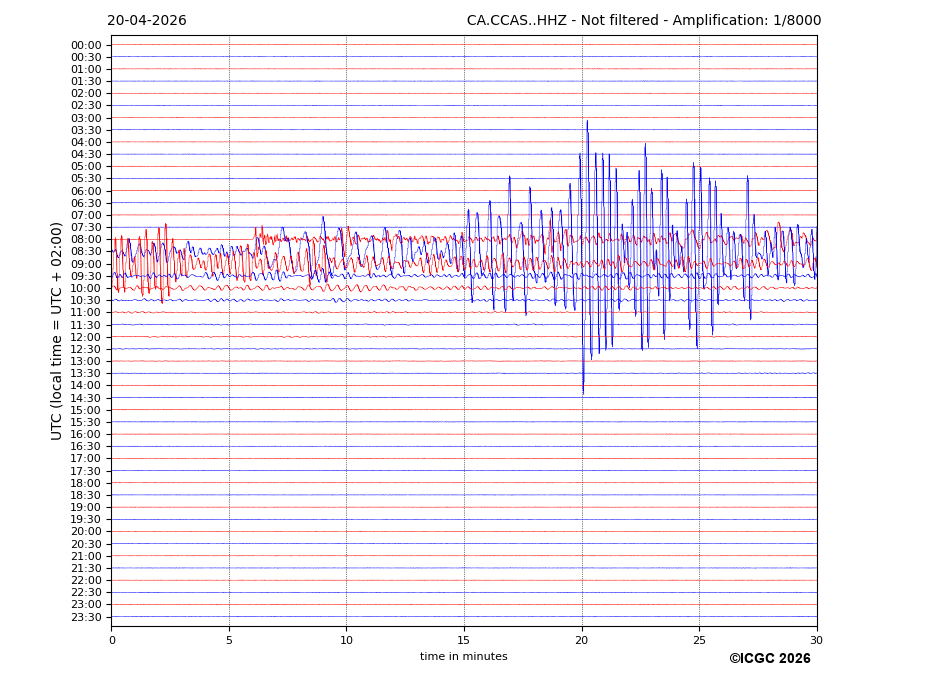This screenshot has width=927, height=696.
Task: Click the 0 tick on the minutes axis
Action: (x=112, y=640)
